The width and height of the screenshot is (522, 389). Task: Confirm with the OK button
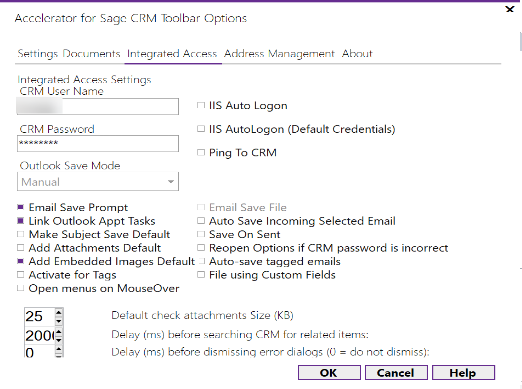point(329,372)
